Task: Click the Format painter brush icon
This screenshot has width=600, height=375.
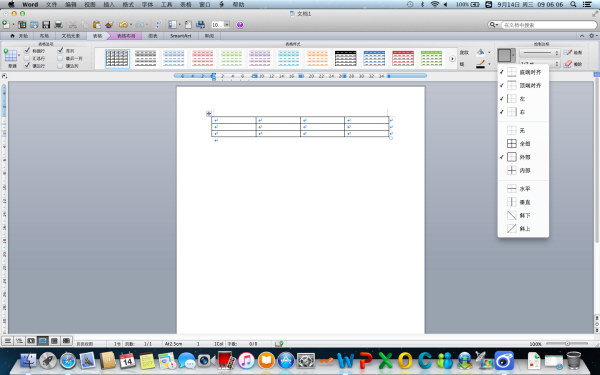Action: [x=109, y=25]
